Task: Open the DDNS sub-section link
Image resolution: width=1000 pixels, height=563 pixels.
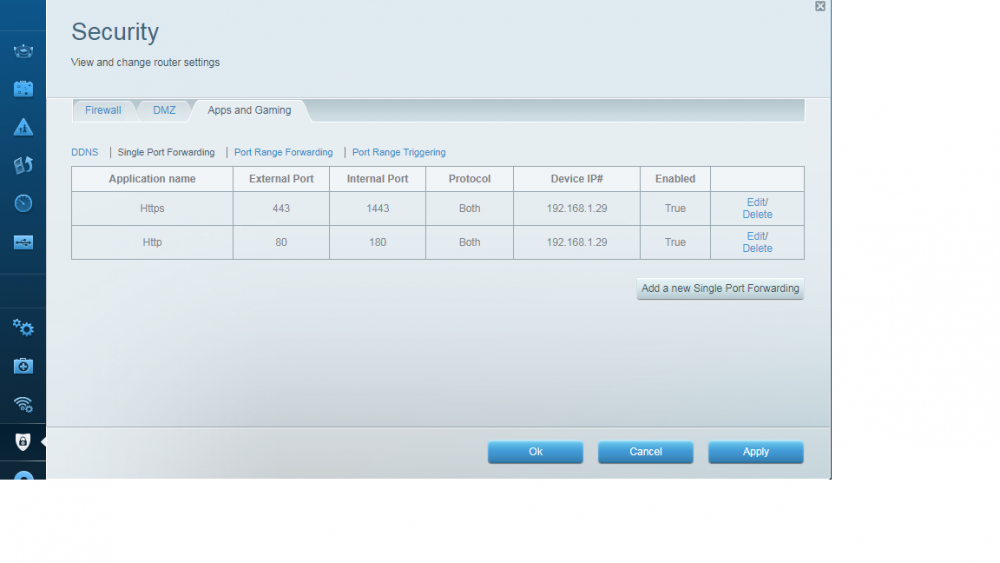Action: pos(85,152)
